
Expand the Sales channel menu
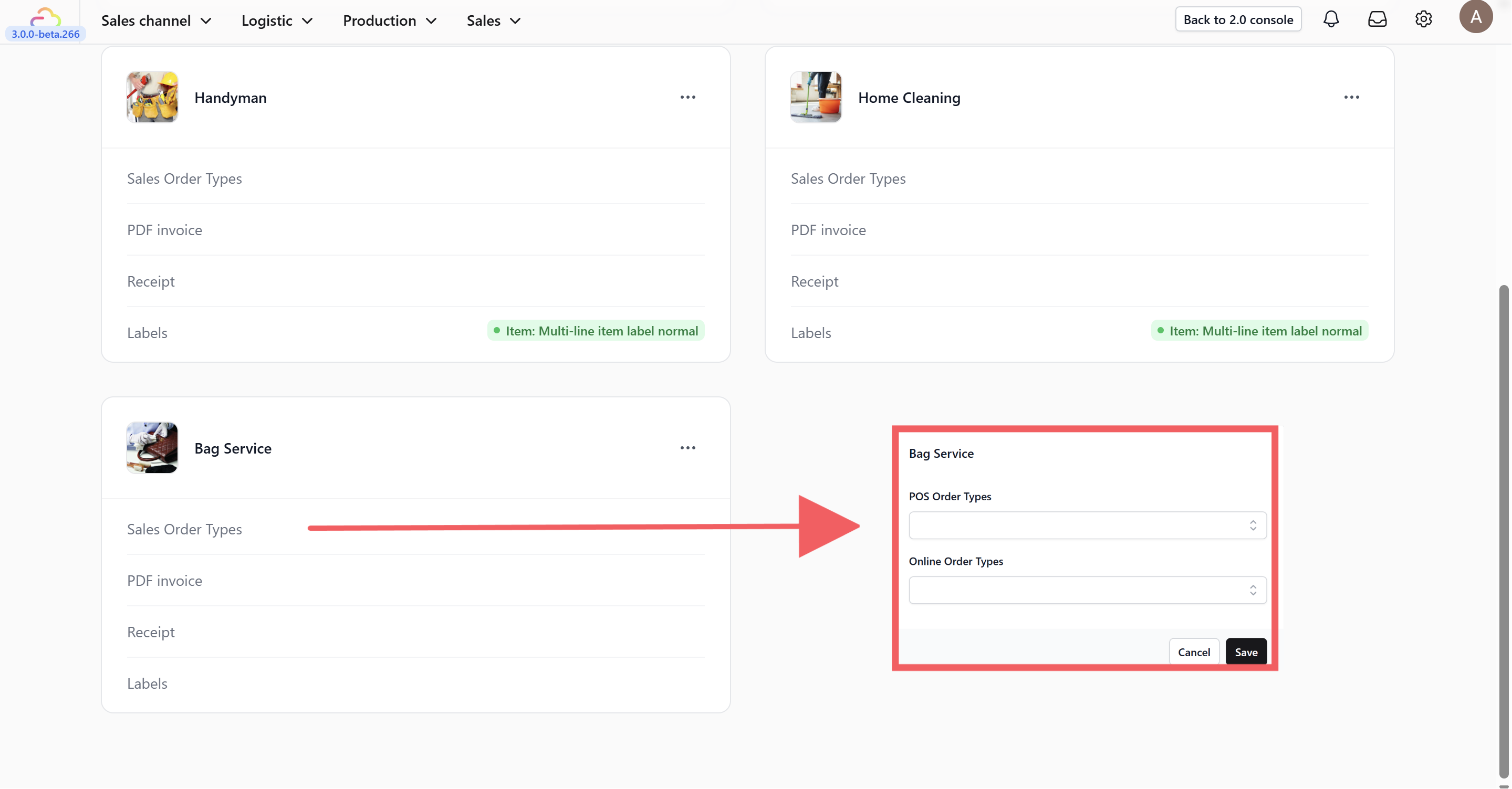pyautogui.click(x=155, y=20)
